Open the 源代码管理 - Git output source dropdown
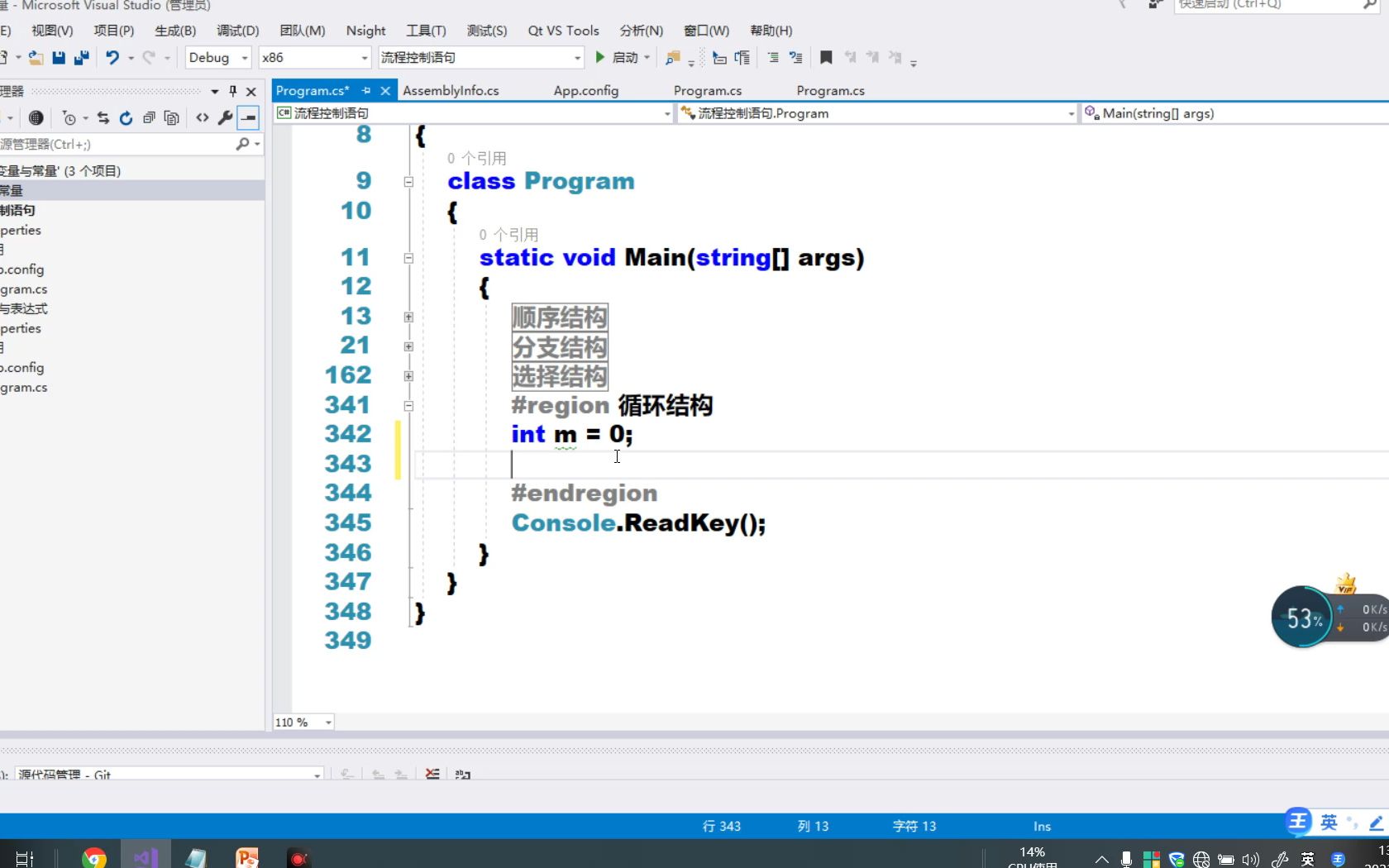 (x=169, y=775)
